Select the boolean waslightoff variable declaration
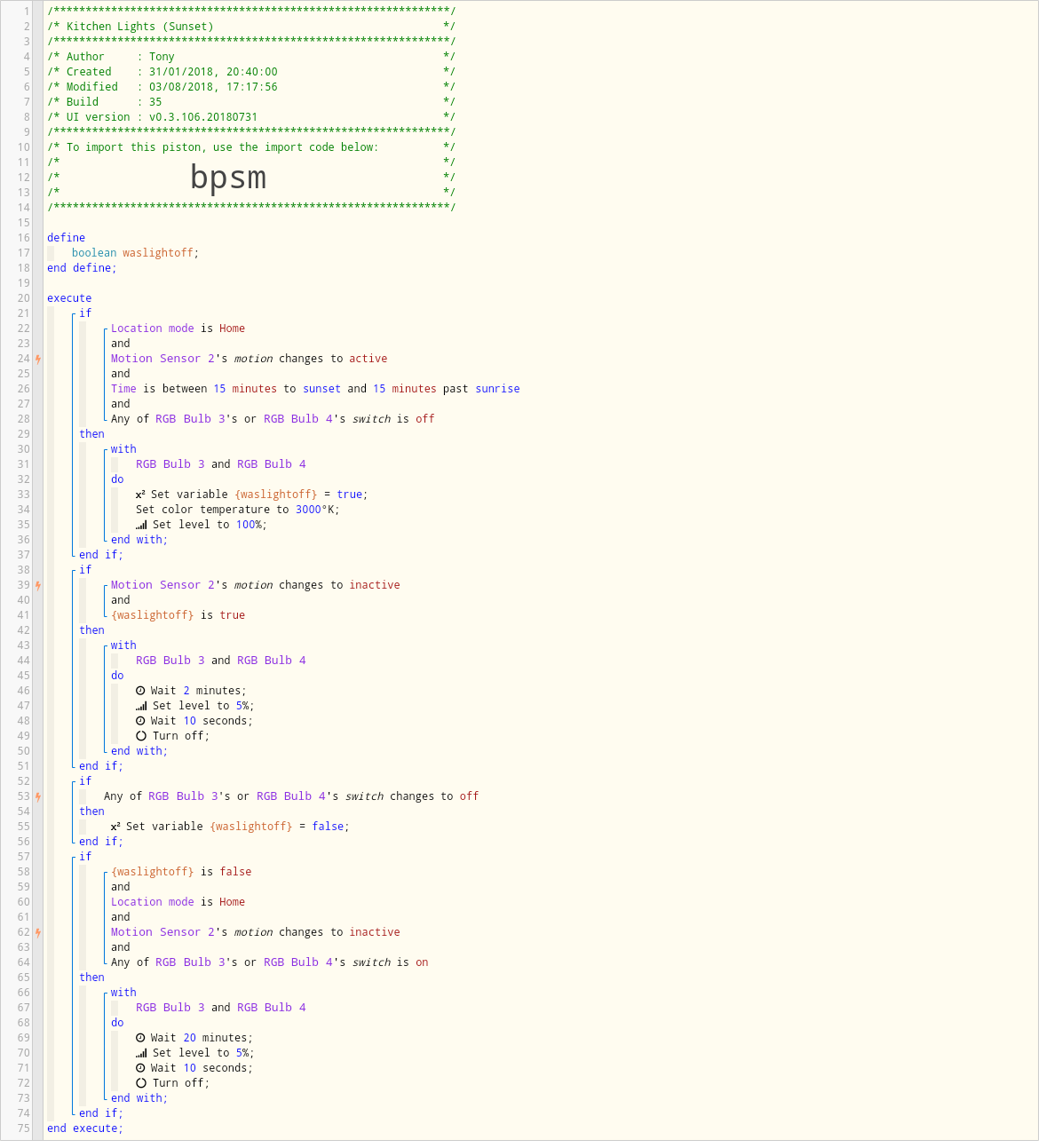Image resolution: width=1046 pixels, height=1148 pixels. (135, 253)
